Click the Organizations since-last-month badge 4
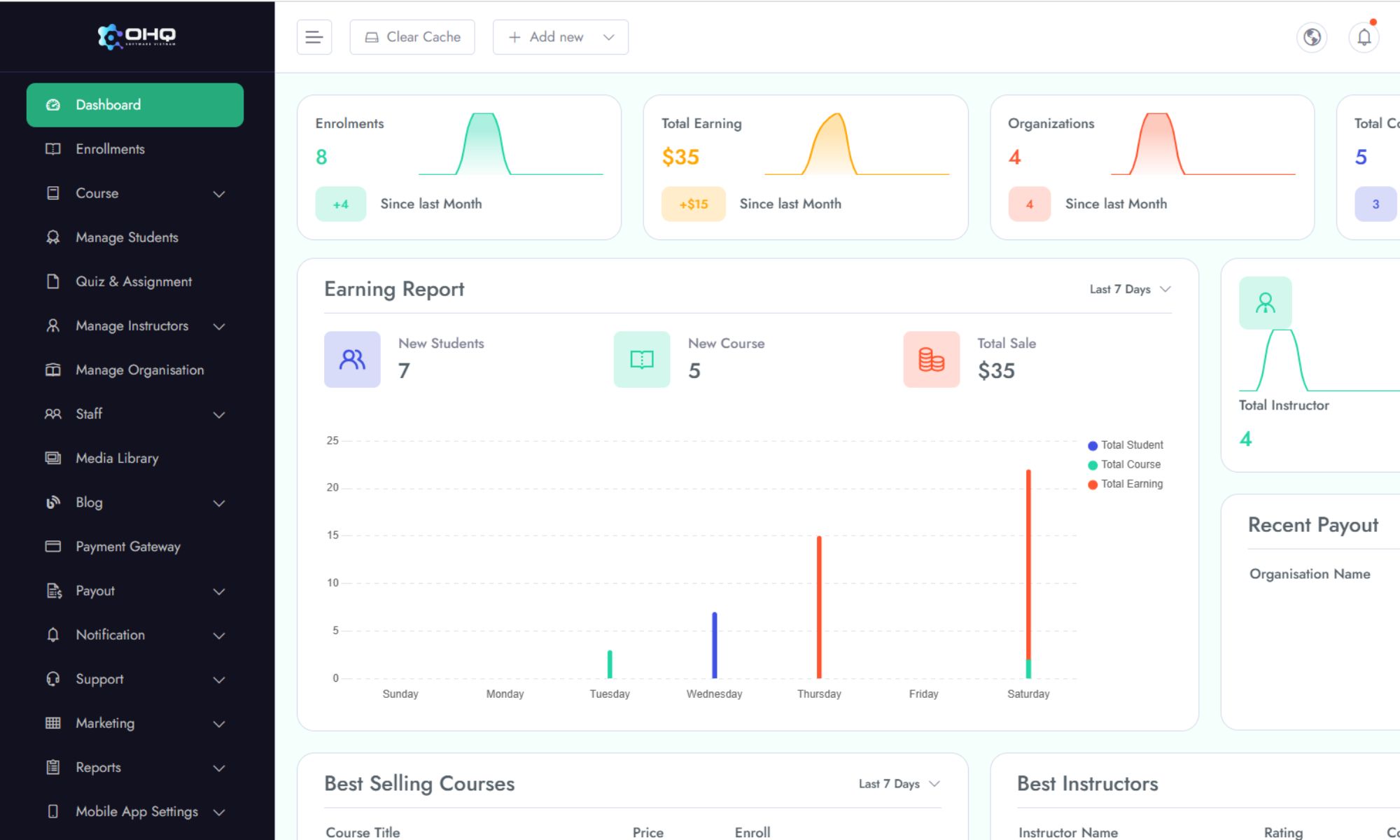This screenshot has height=840, width=1400. (1030, 204)
